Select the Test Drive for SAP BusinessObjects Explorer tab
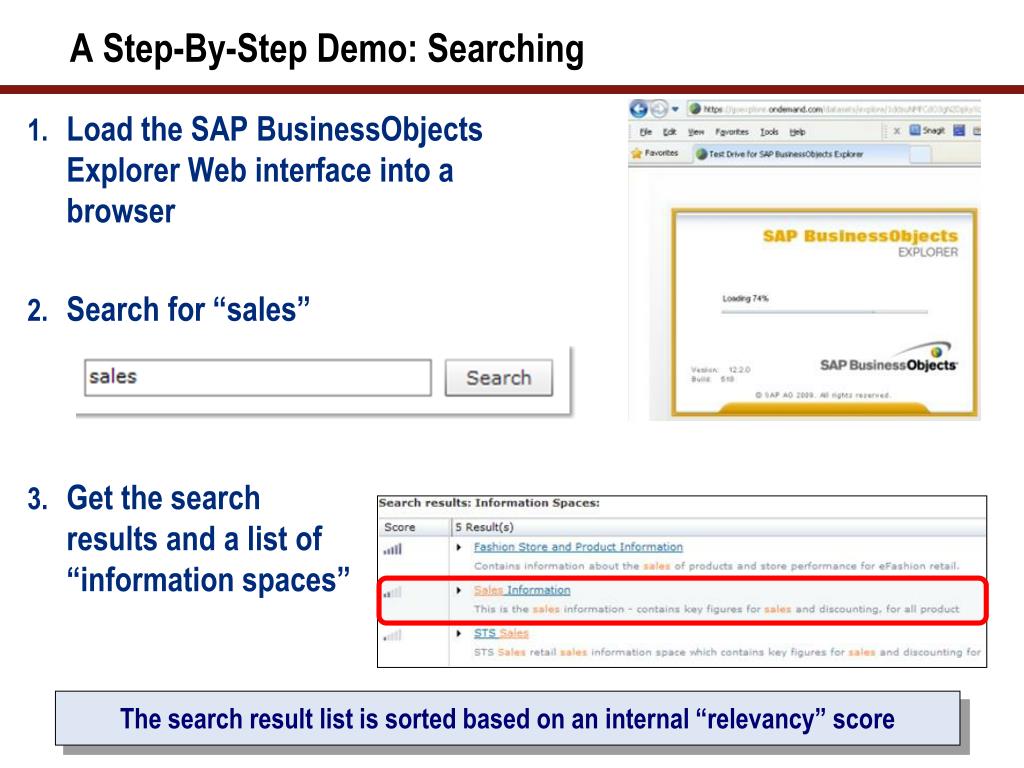 [800, 154]
